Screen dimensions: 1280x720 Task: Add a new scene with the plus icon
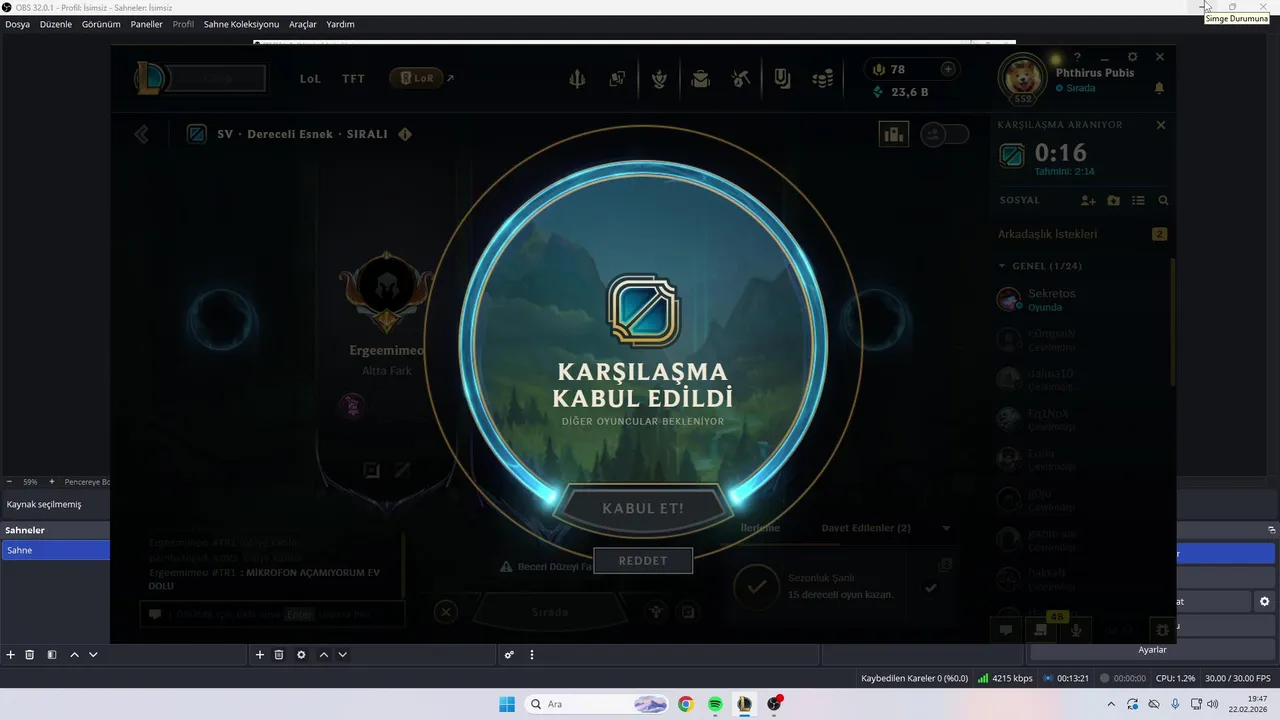click(x=11, y=655)
